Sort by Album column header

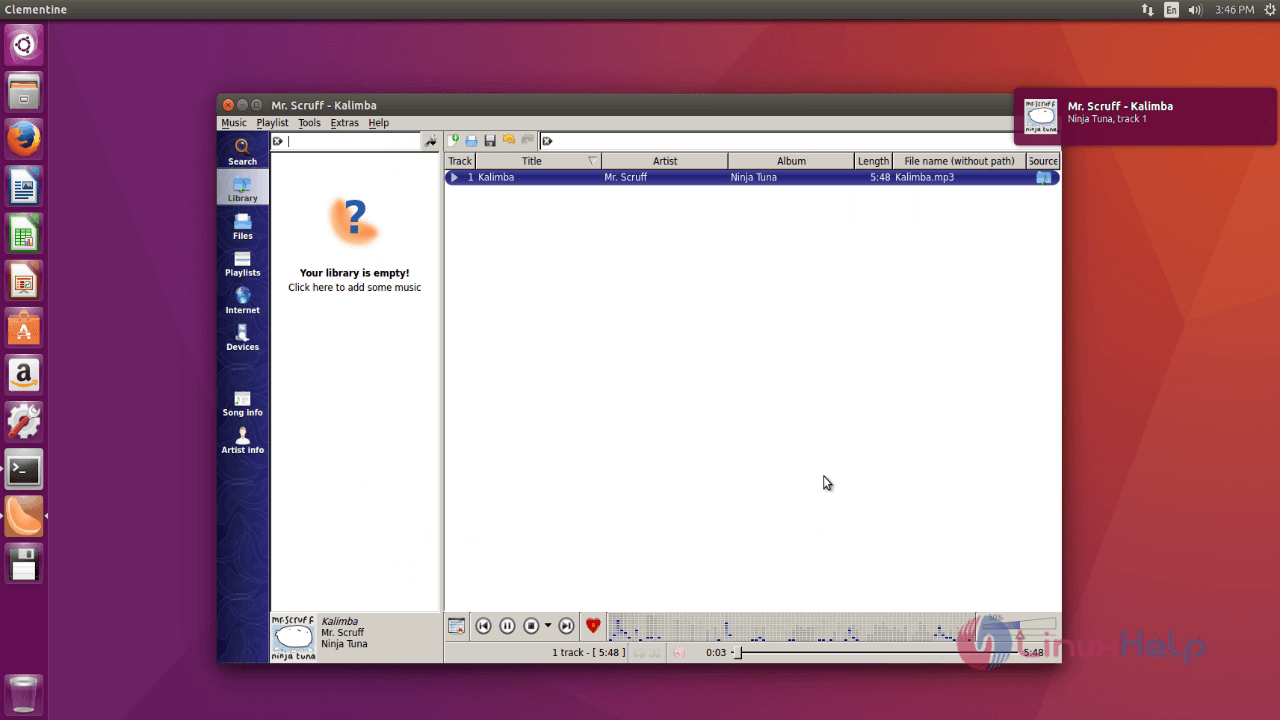tap(791, 161)
